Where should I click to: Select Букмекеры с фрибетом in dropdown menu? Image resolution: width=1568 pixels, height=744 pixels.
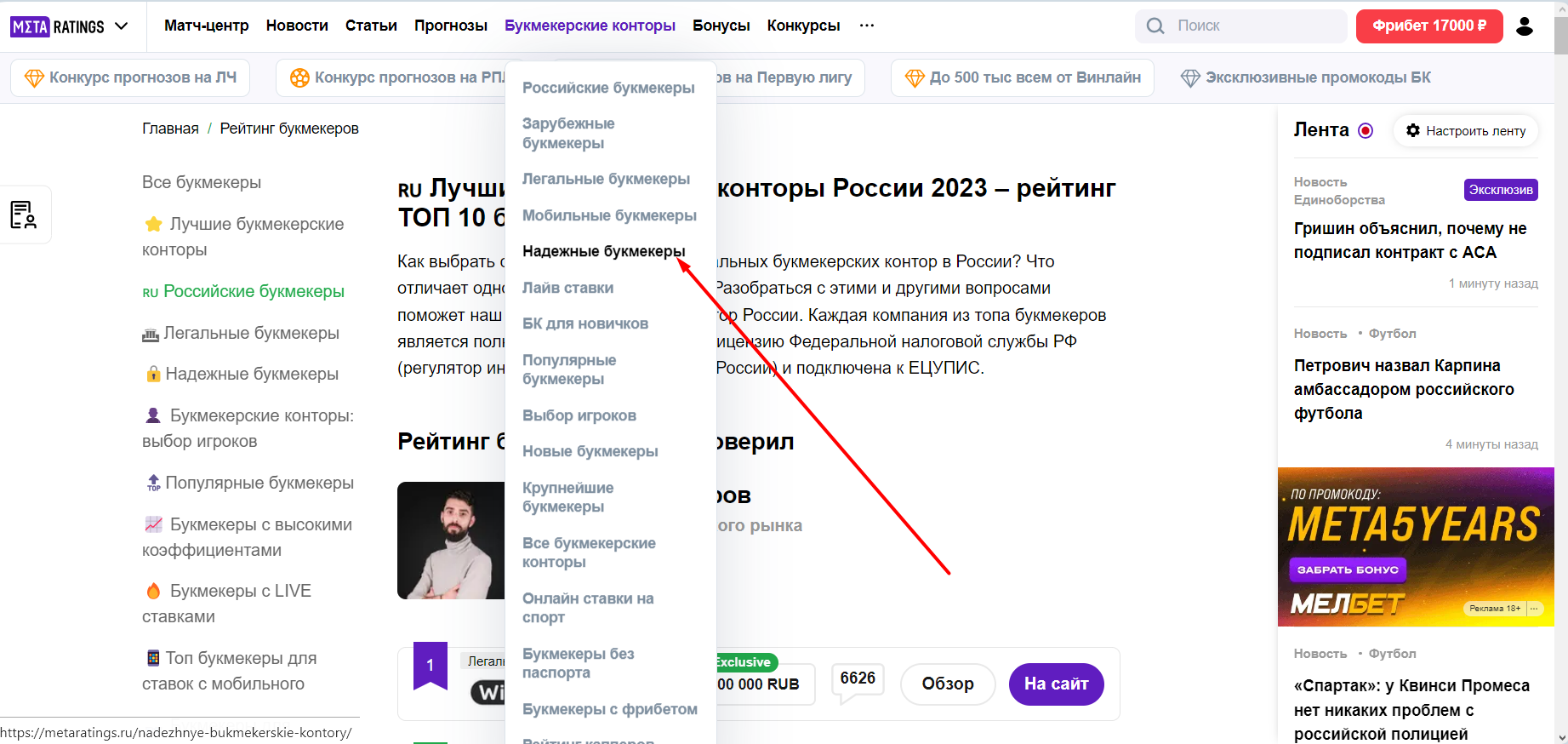click(610, 709)
